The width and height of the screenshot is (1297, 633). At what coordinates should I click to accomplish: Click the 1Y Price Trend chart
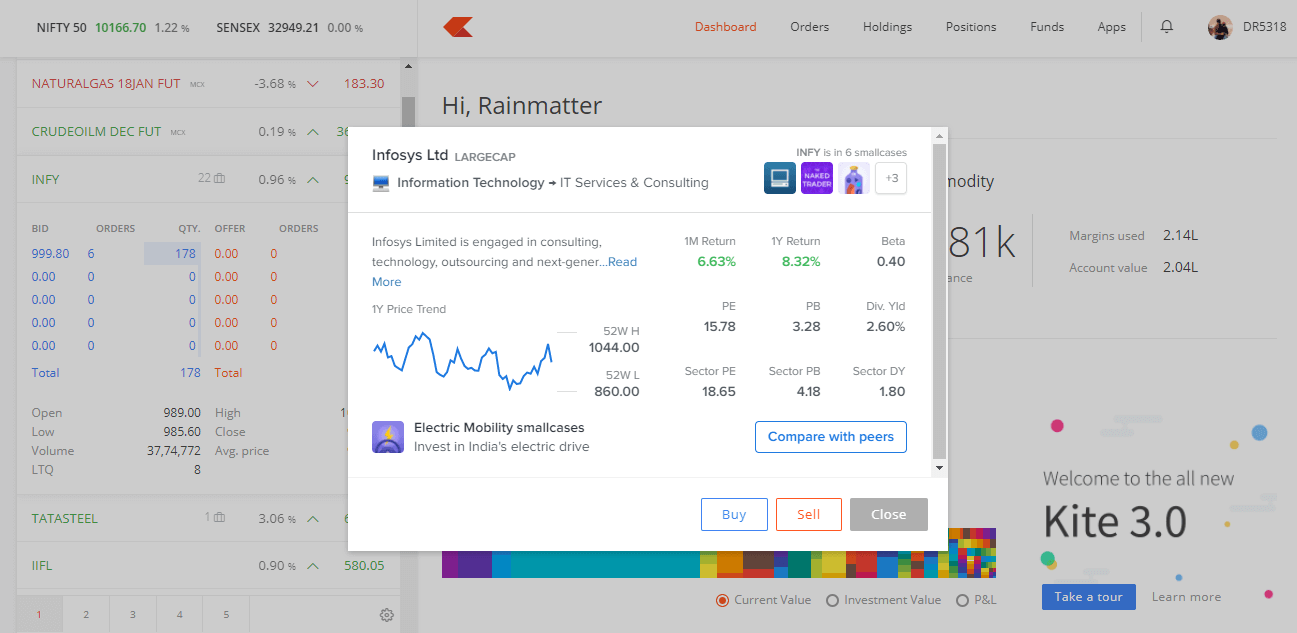click(462, 361)
